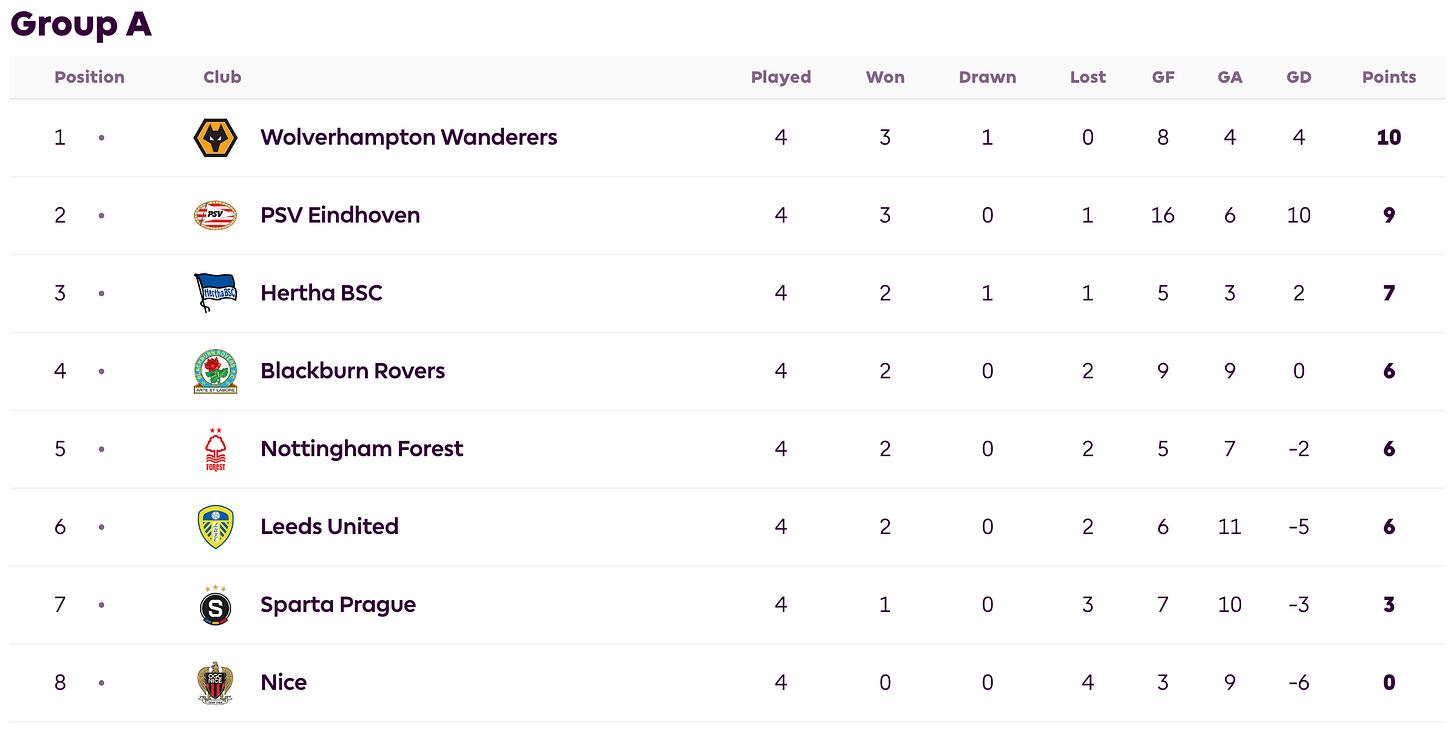This screenshot has width=1456, height=733.
Task: Click the Leeds United shield badge
Action: [x=215, y=527]
